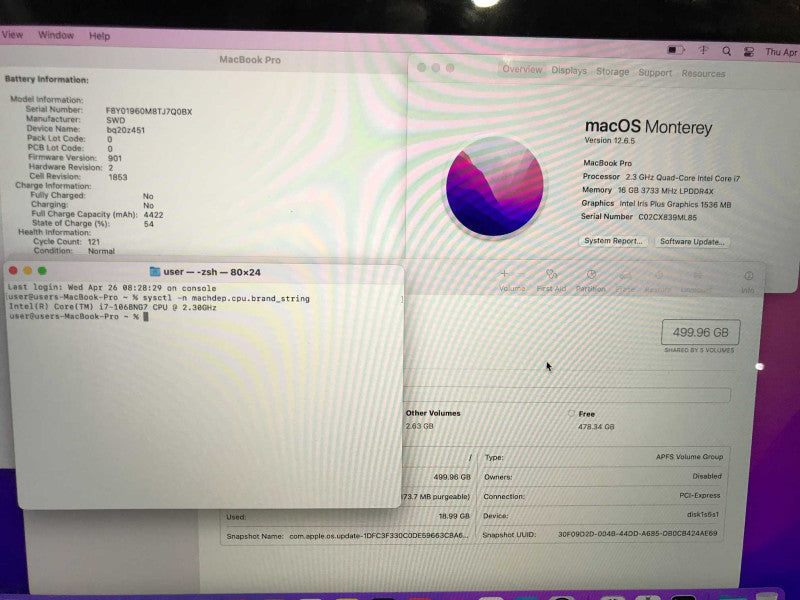
Task: Add a volume with Disk Utility plus icon
Action: (504, 274)
